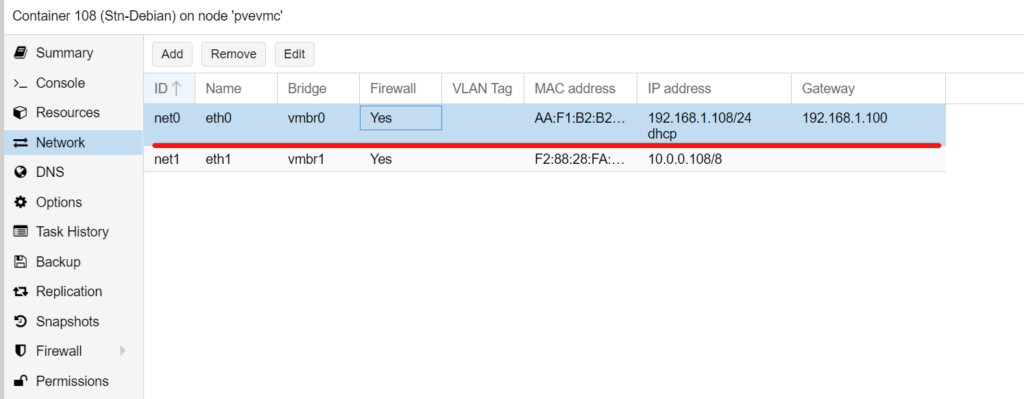
Task: Select the Task History list icon
Action: tap(20, 232)
